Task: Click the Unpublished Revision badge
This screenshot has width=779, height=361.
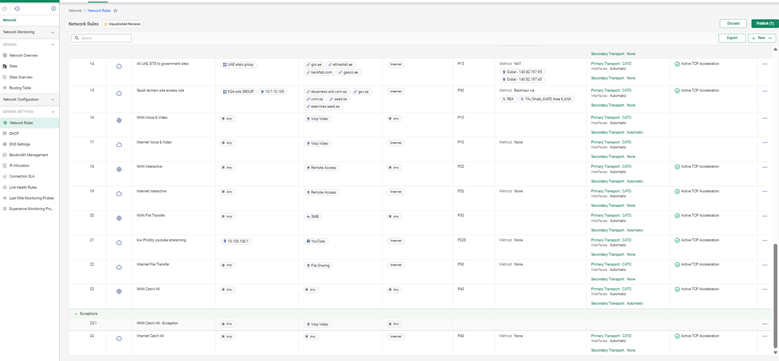Action: click(123, 24)
